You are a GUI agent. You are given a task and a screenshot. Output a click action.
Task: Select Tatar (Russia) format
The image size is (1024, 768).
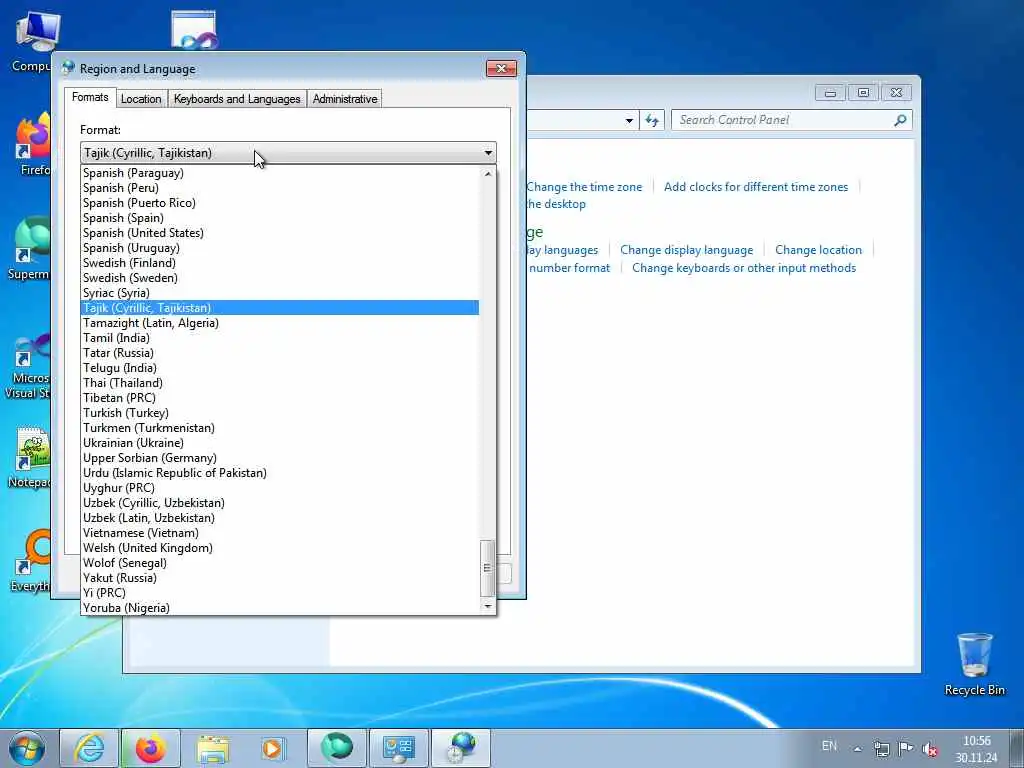pyautogui.click(x=280, y=353)
